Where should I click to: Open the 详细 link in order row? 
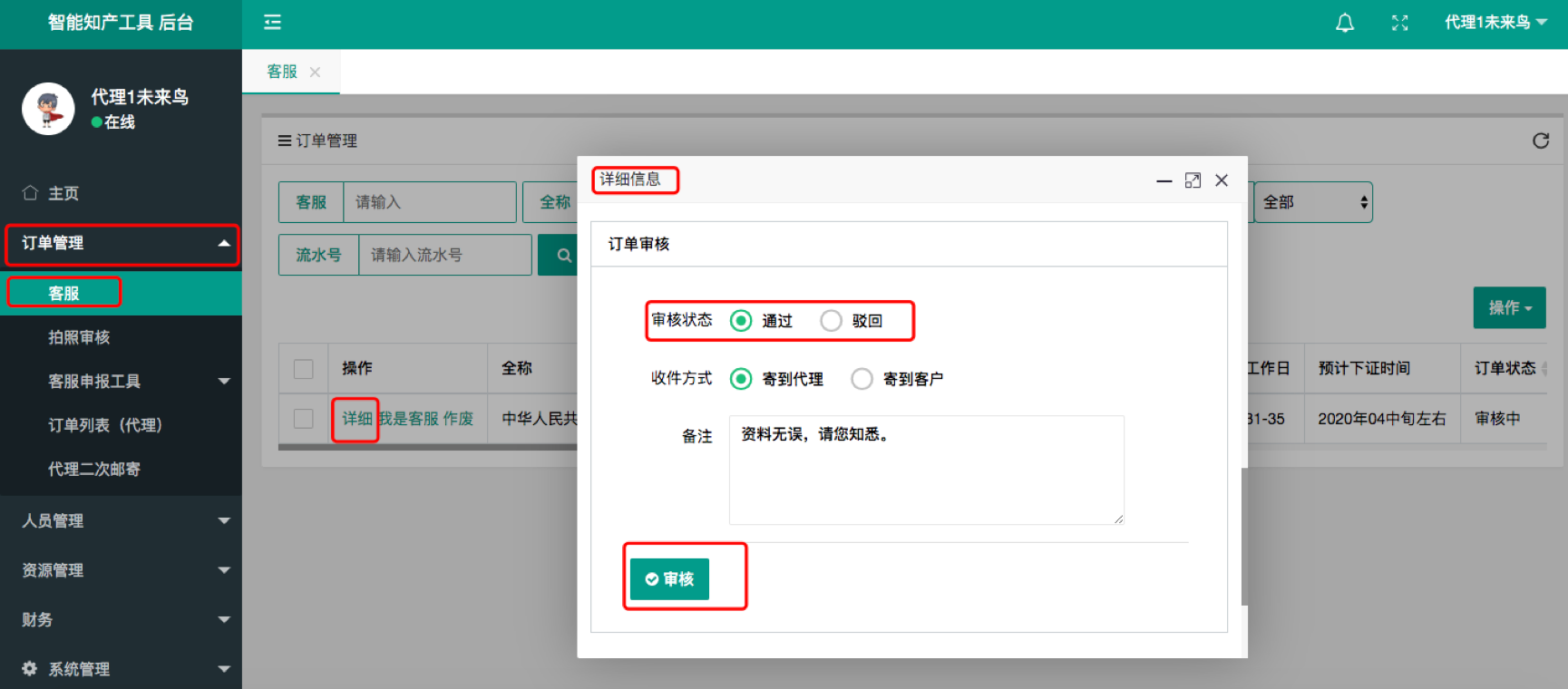click(x=356, y=419)
